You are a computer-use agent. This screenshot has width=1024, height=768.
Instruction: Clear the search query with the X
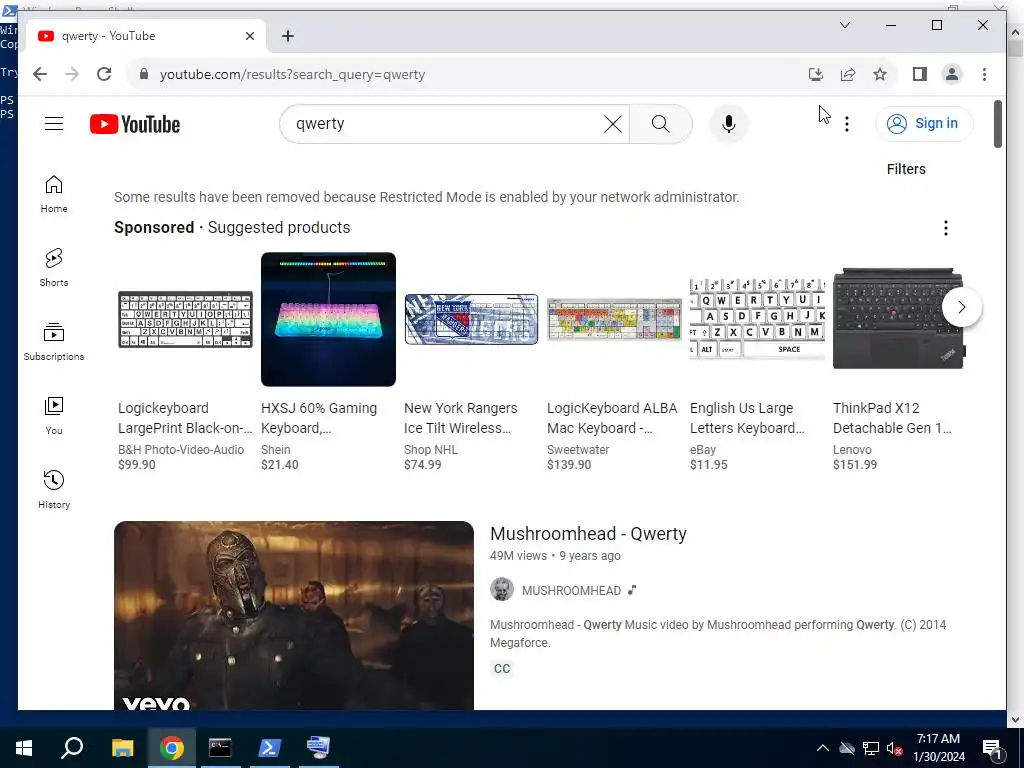(613, 124)
